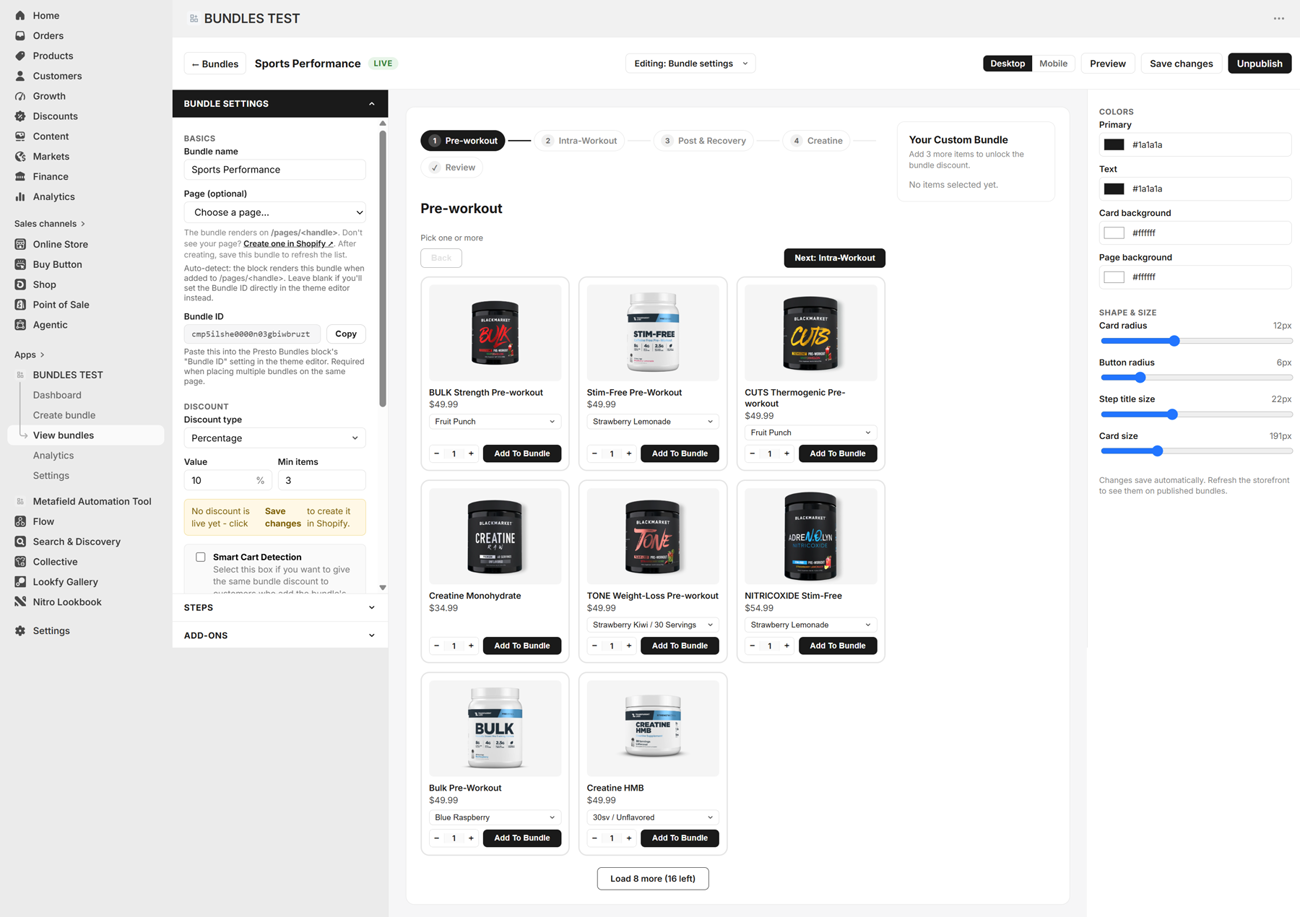The width and height of the screenshot is (1300, 917).
Task: Click Next: Intra-Workout button
Action: coord(834,258)
